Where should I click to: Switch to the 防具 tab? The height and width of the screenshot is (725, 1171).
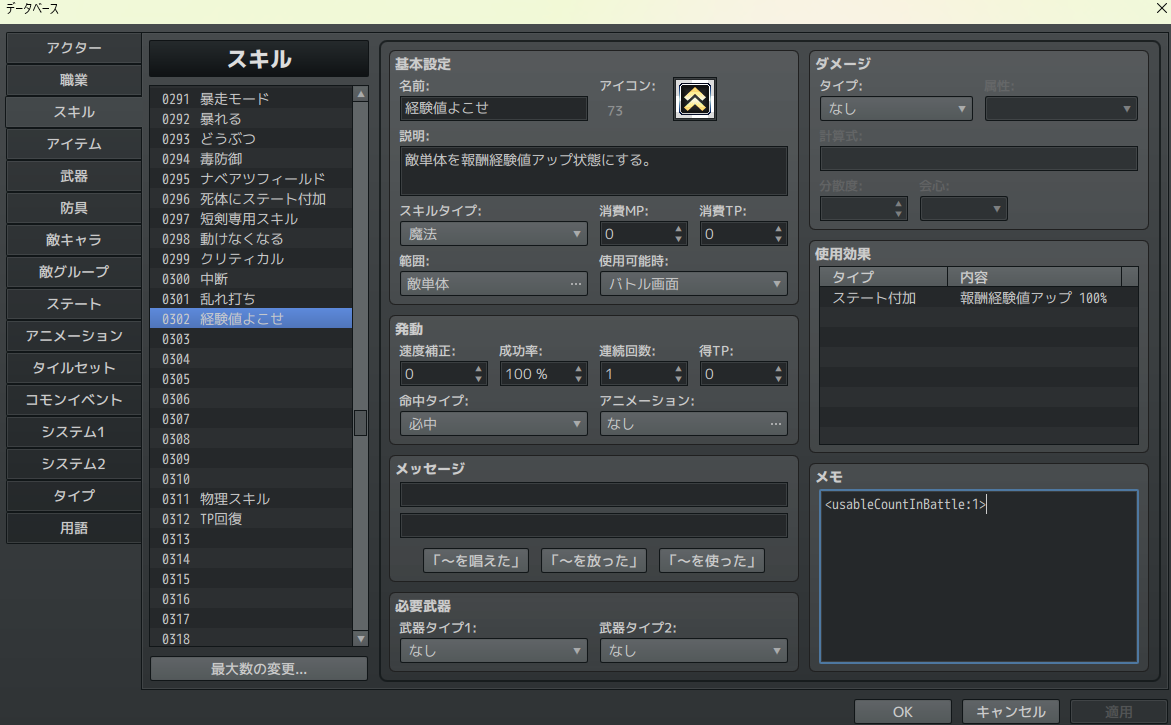74,208
